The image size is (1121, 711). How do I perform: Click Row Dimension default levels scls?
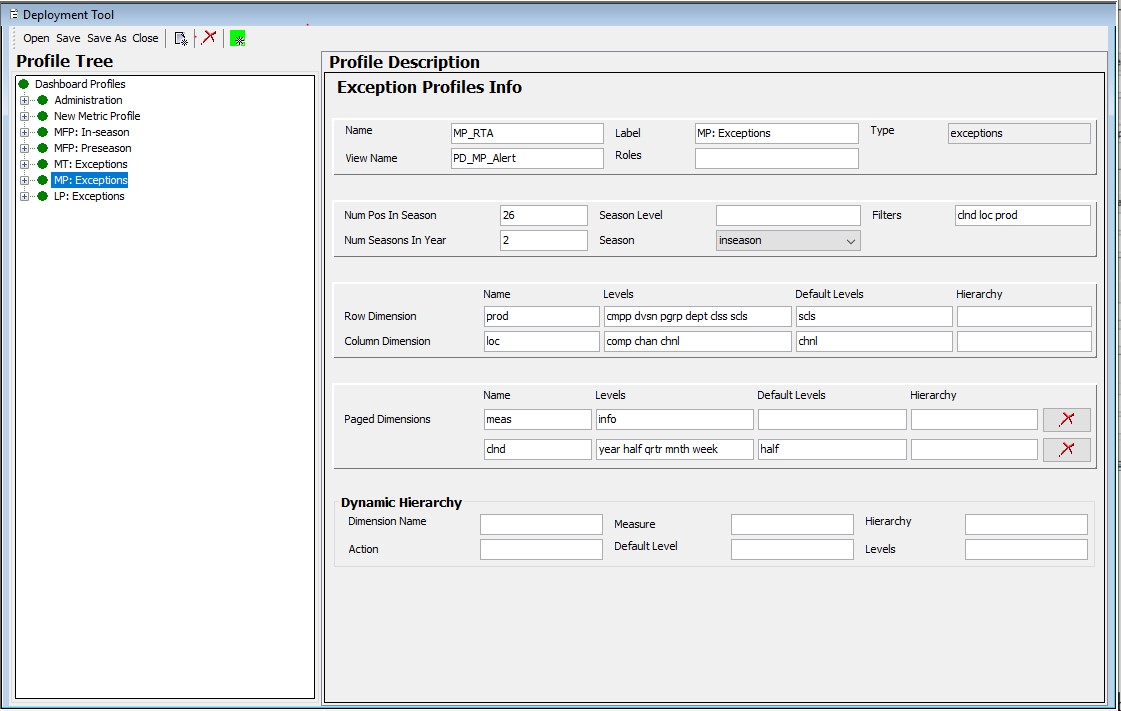pos(874,317)
